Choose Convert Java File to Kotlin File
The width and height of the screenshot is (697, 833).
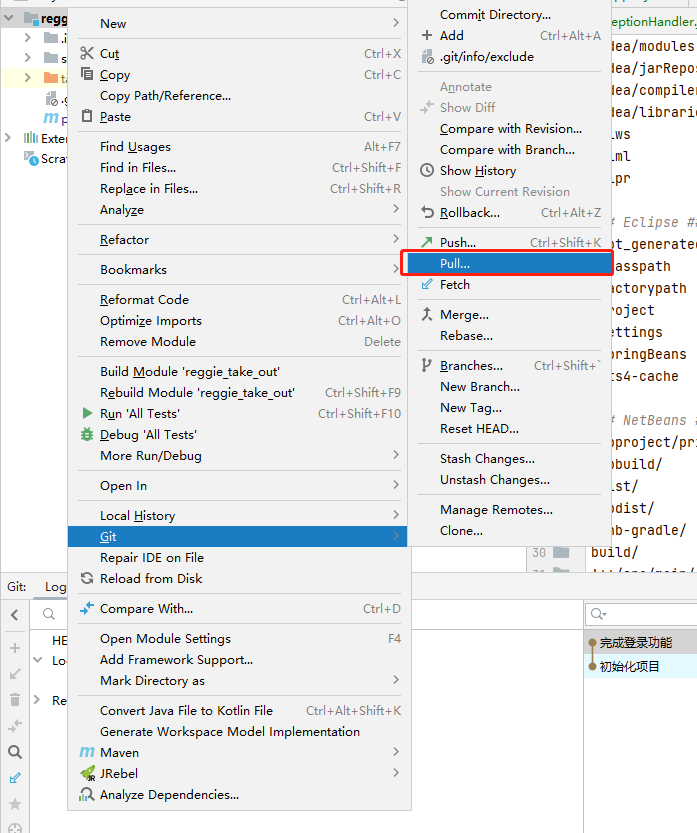pyautogui.click(x=240, y=710)
